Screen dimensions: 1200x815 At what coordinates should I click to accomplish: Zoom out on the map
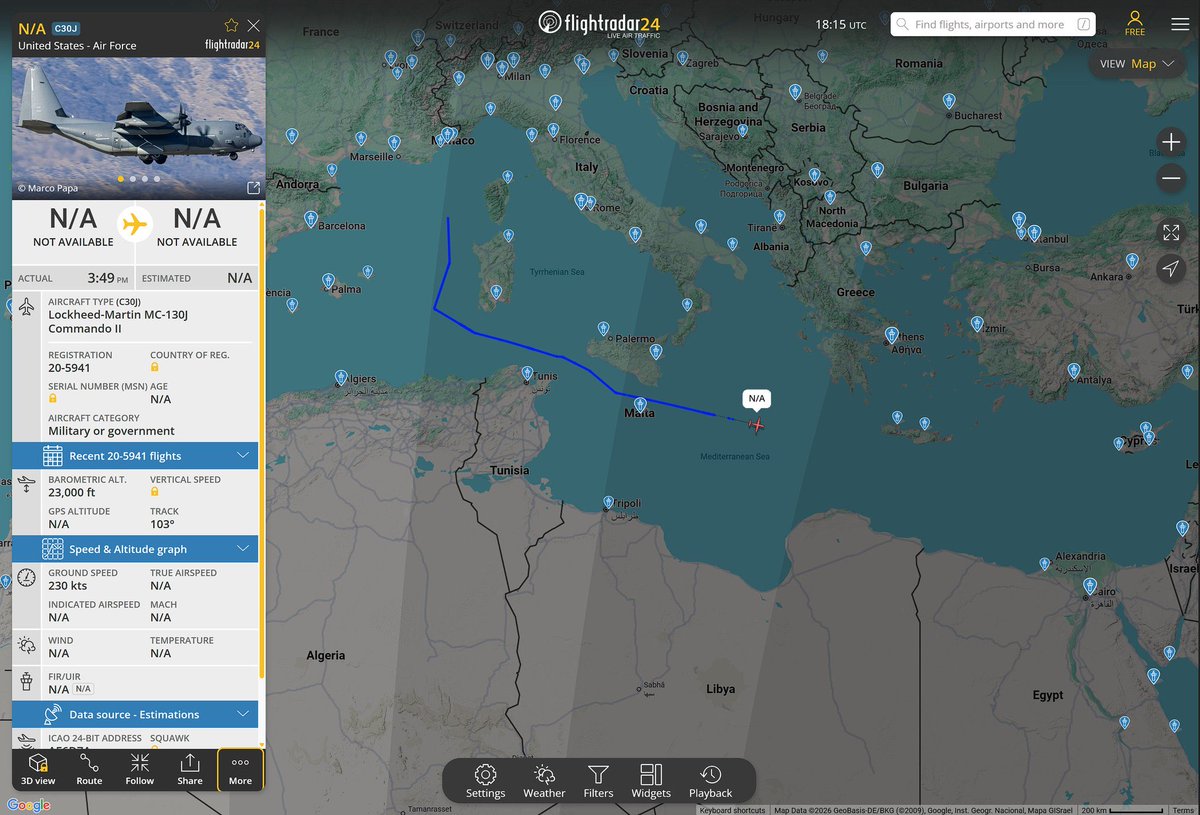pos(1171,179)
